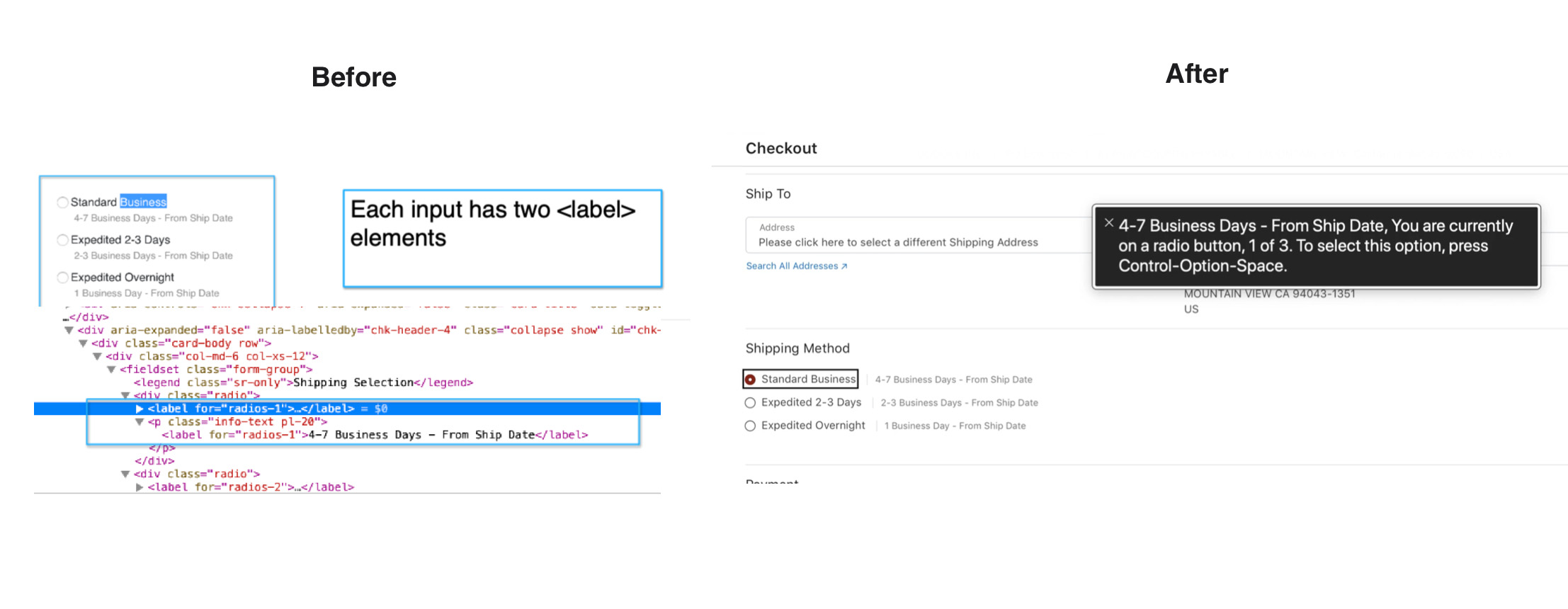Select Expedited 2-3 Days in Before panel
Screen dimensions: 1568x609
click(63, 240)
